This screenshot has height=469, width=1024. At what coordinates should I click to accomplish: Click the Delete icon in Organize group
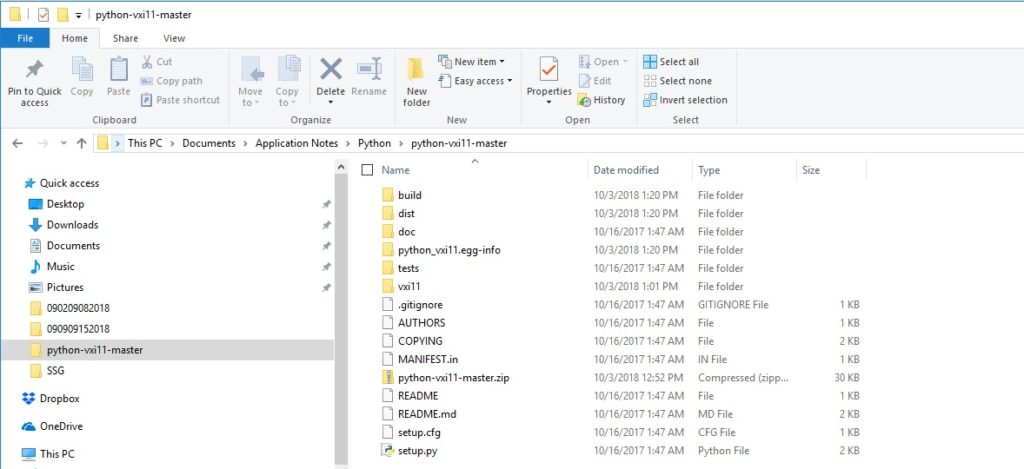[330, 70]
